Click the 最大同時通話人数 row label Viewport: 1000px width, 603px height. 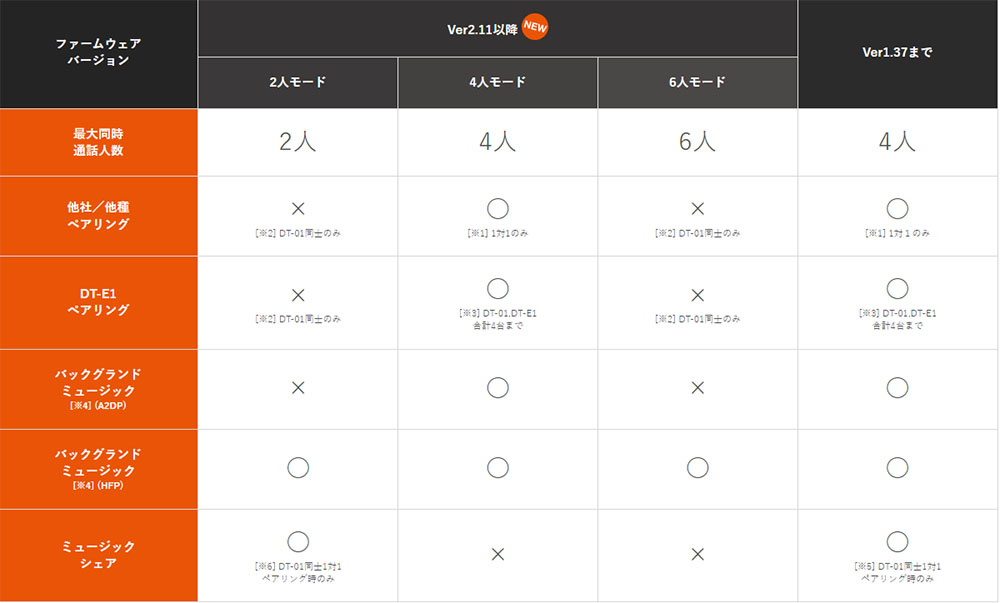point(98,142)
